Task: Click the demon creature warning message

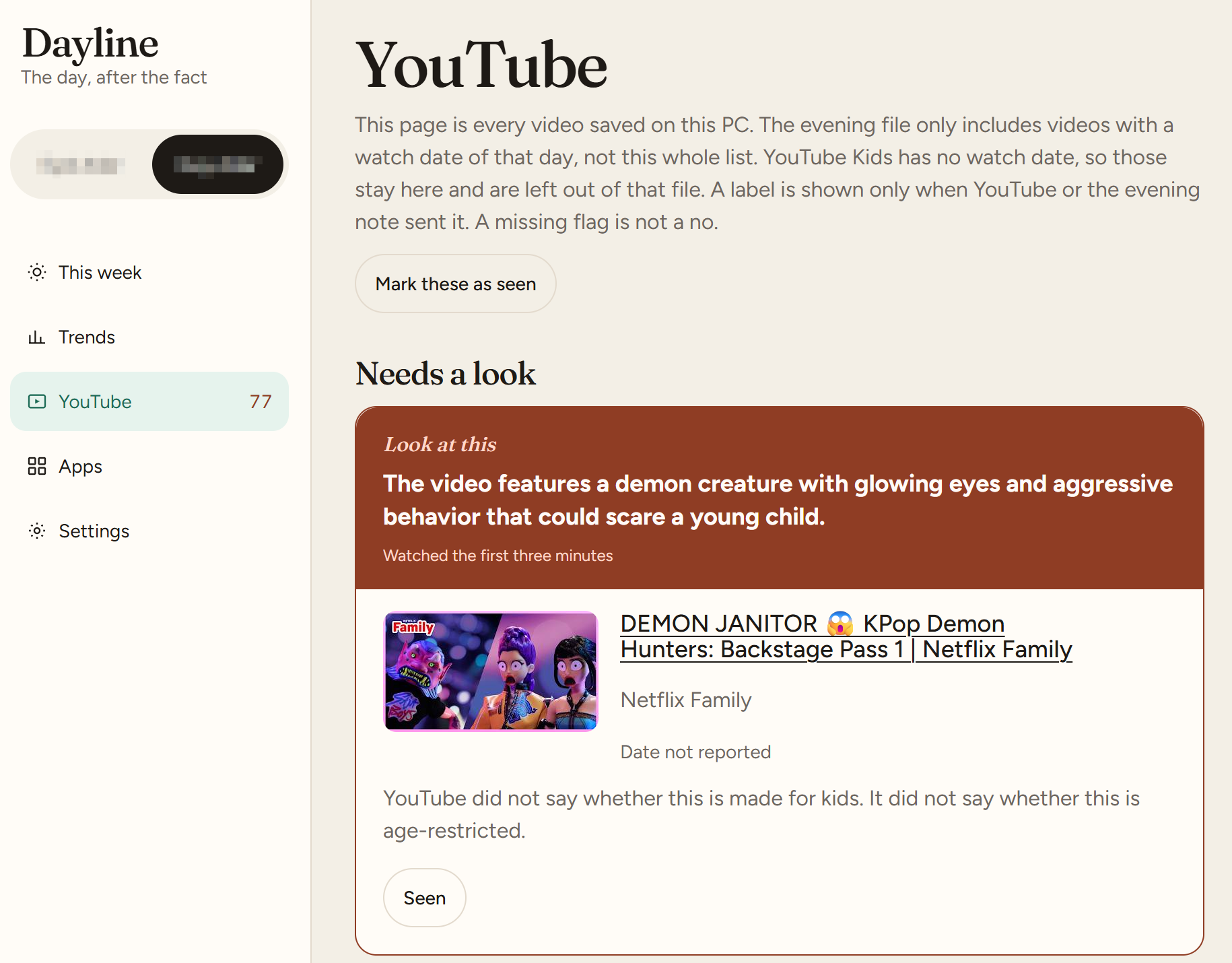Action: (778, 500)
